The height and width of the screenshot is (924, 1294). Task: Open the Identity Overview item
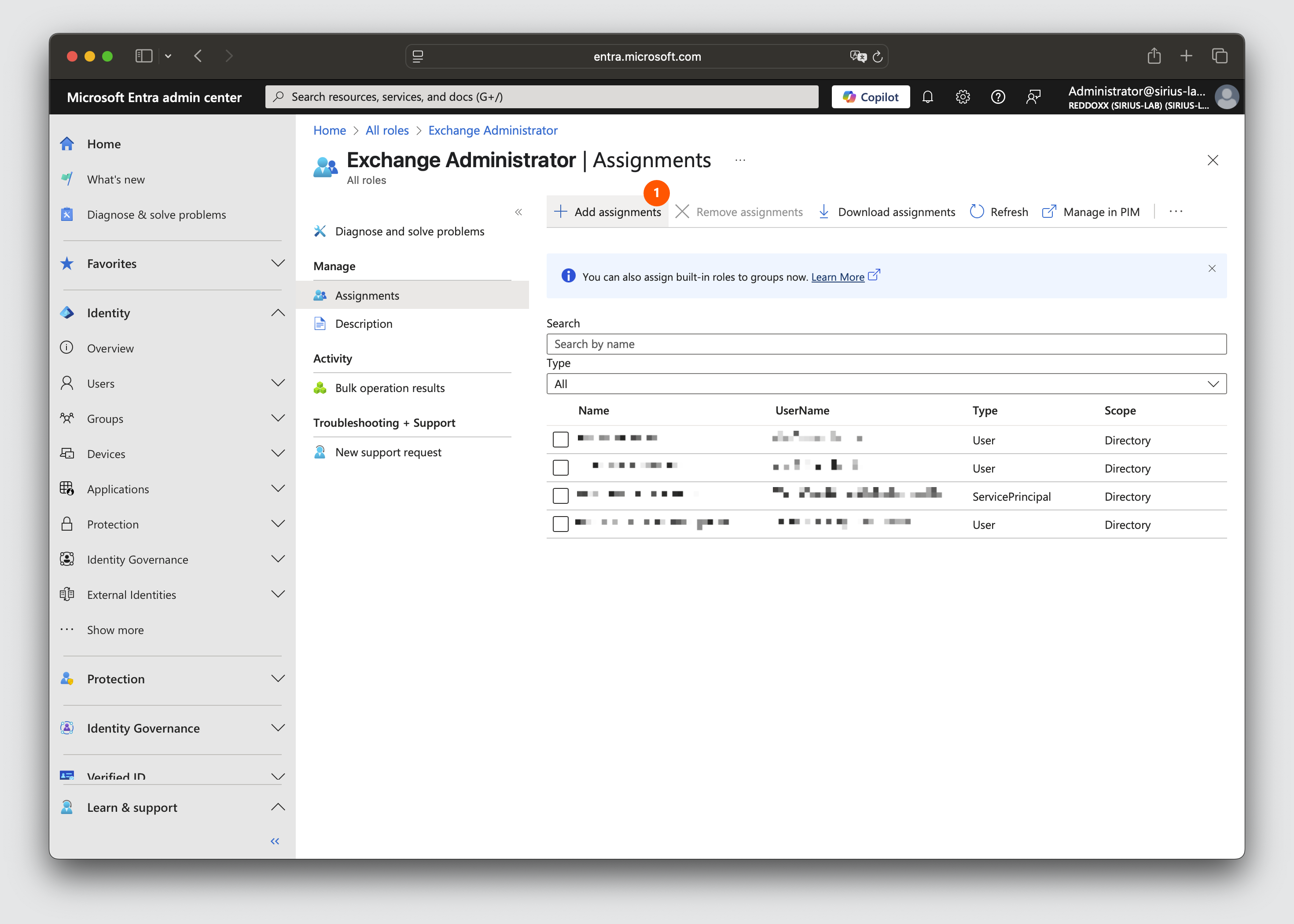coord(110,348)
